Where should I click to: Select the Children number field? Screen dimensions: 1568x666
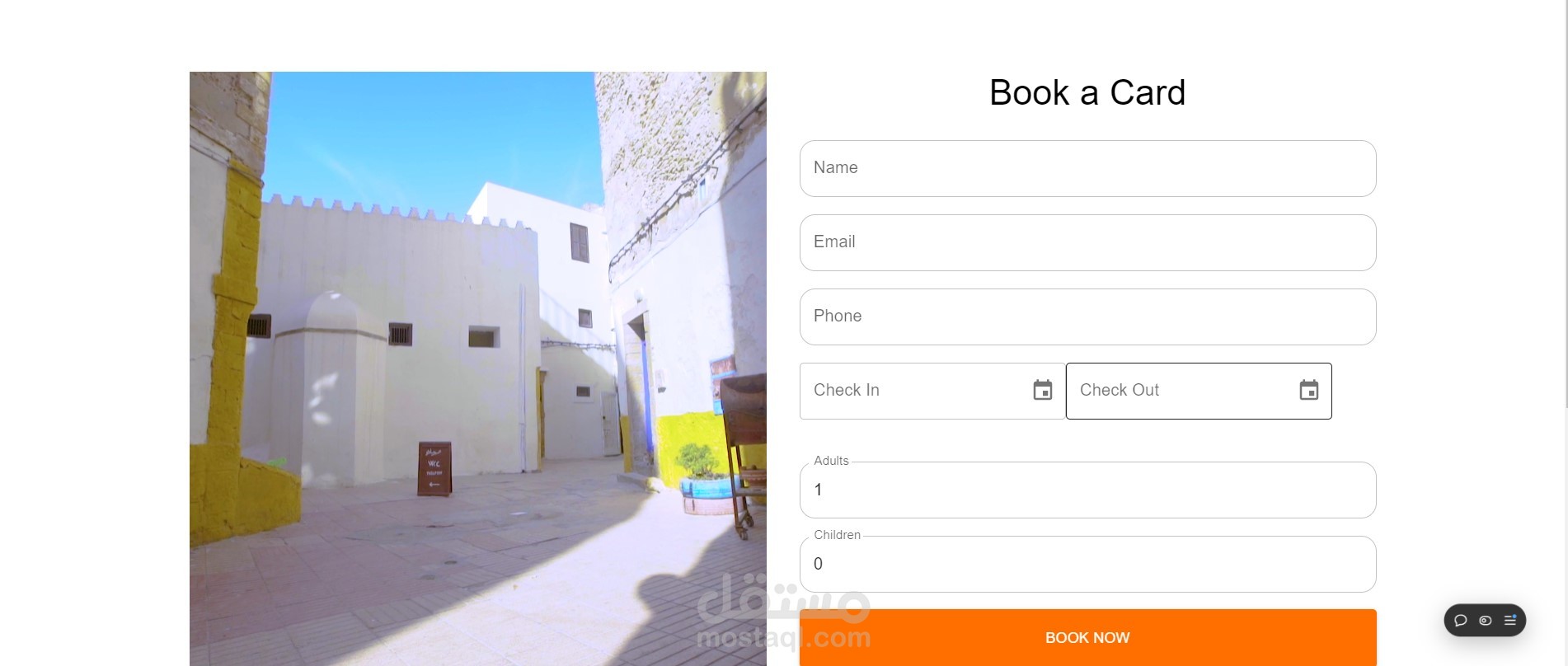[1087, 564]
